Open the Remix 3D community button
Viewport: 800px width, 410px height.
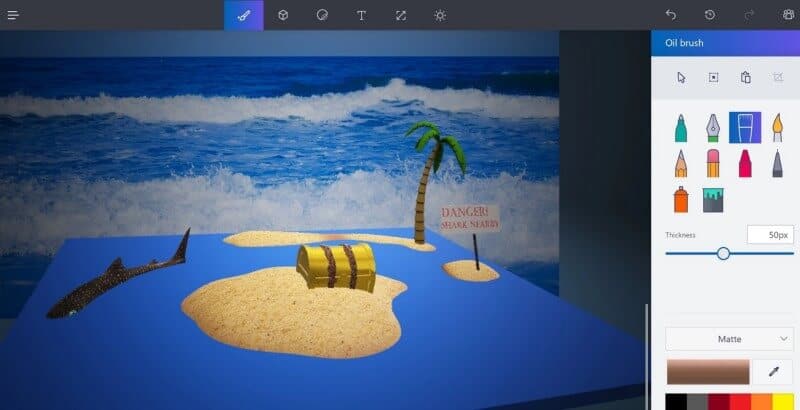[x=788, y=15]
